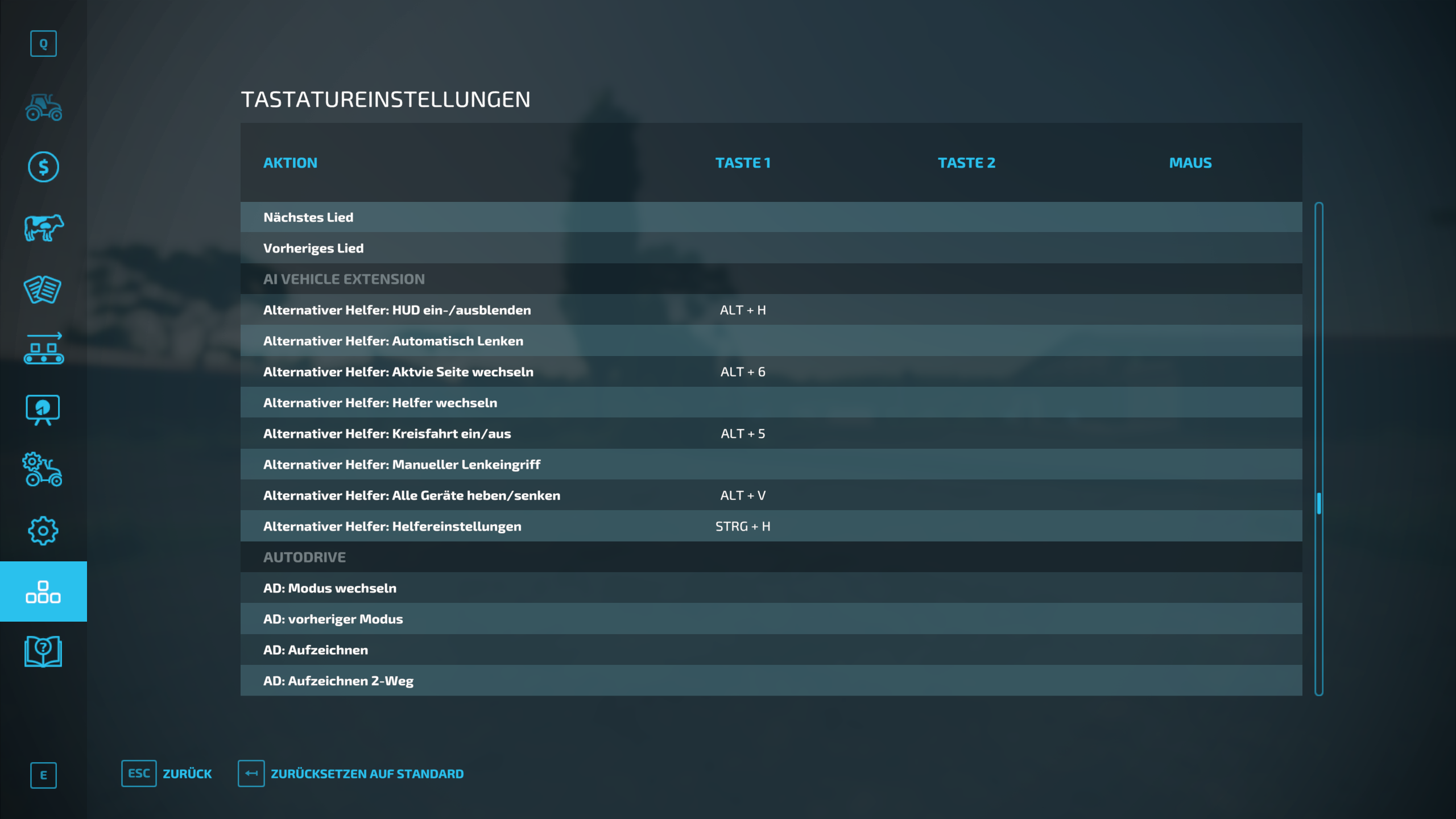Open vehicle settings gear-tractor icon

click(43, 470)
